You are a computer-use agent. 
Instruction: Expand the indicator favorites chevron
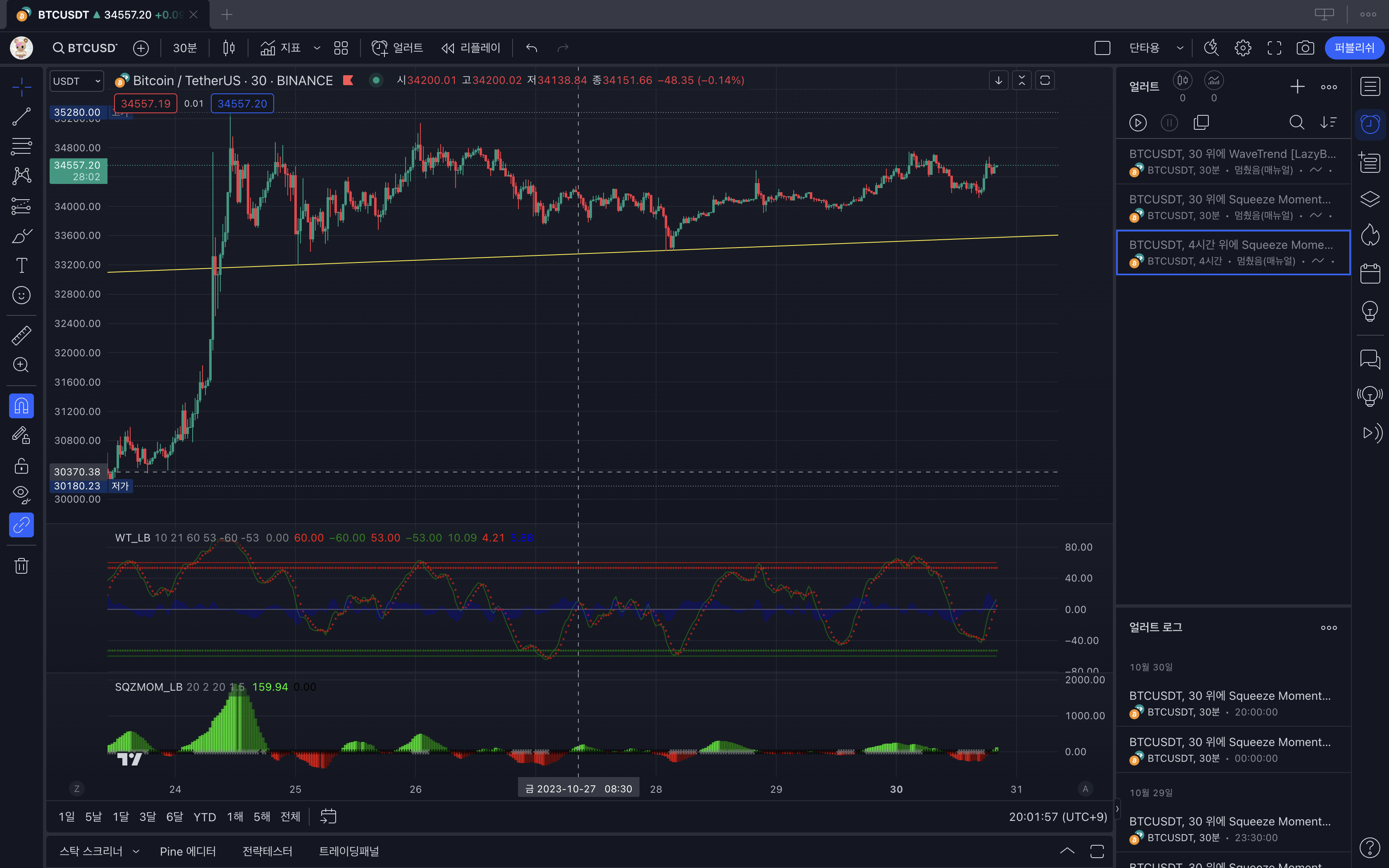tap(317, 48)
